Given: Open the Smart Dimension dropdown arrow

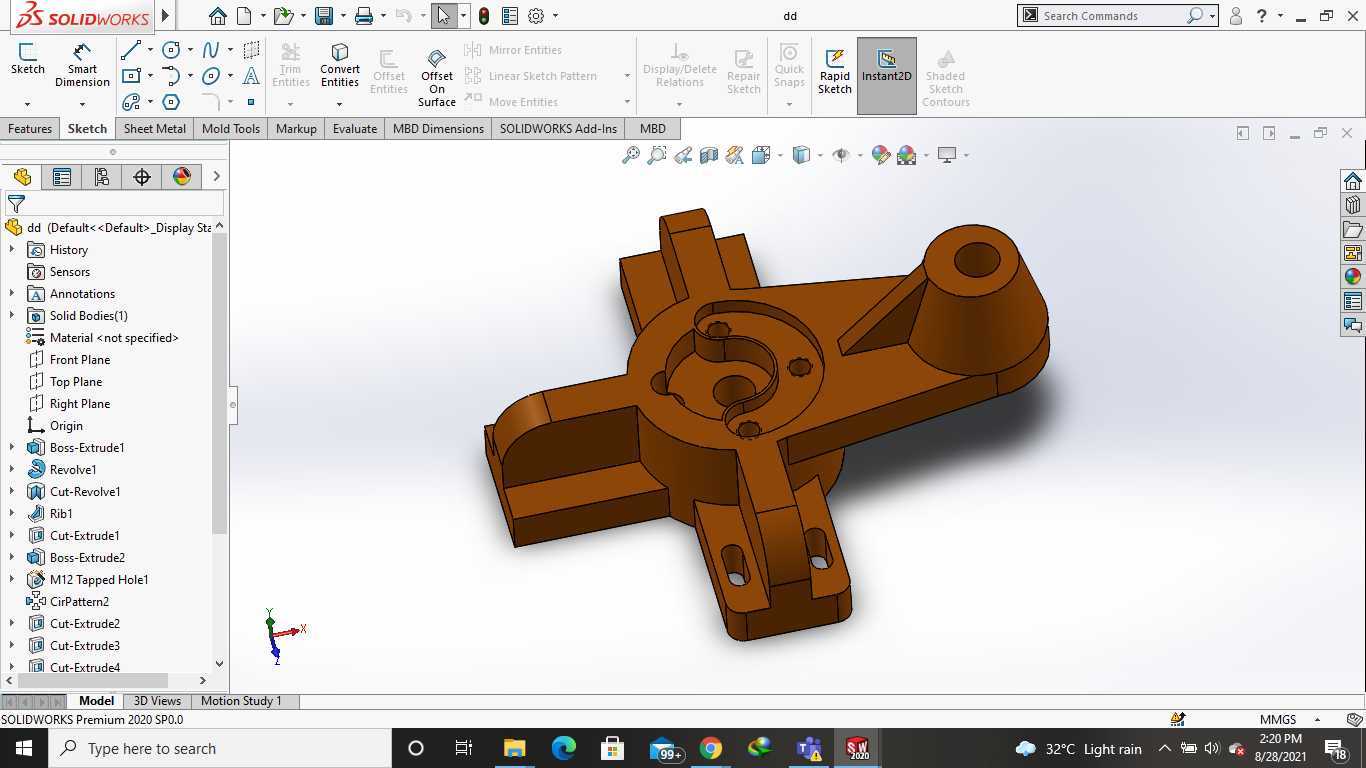Looking at the screenshot, I should [x=82, y=104].
